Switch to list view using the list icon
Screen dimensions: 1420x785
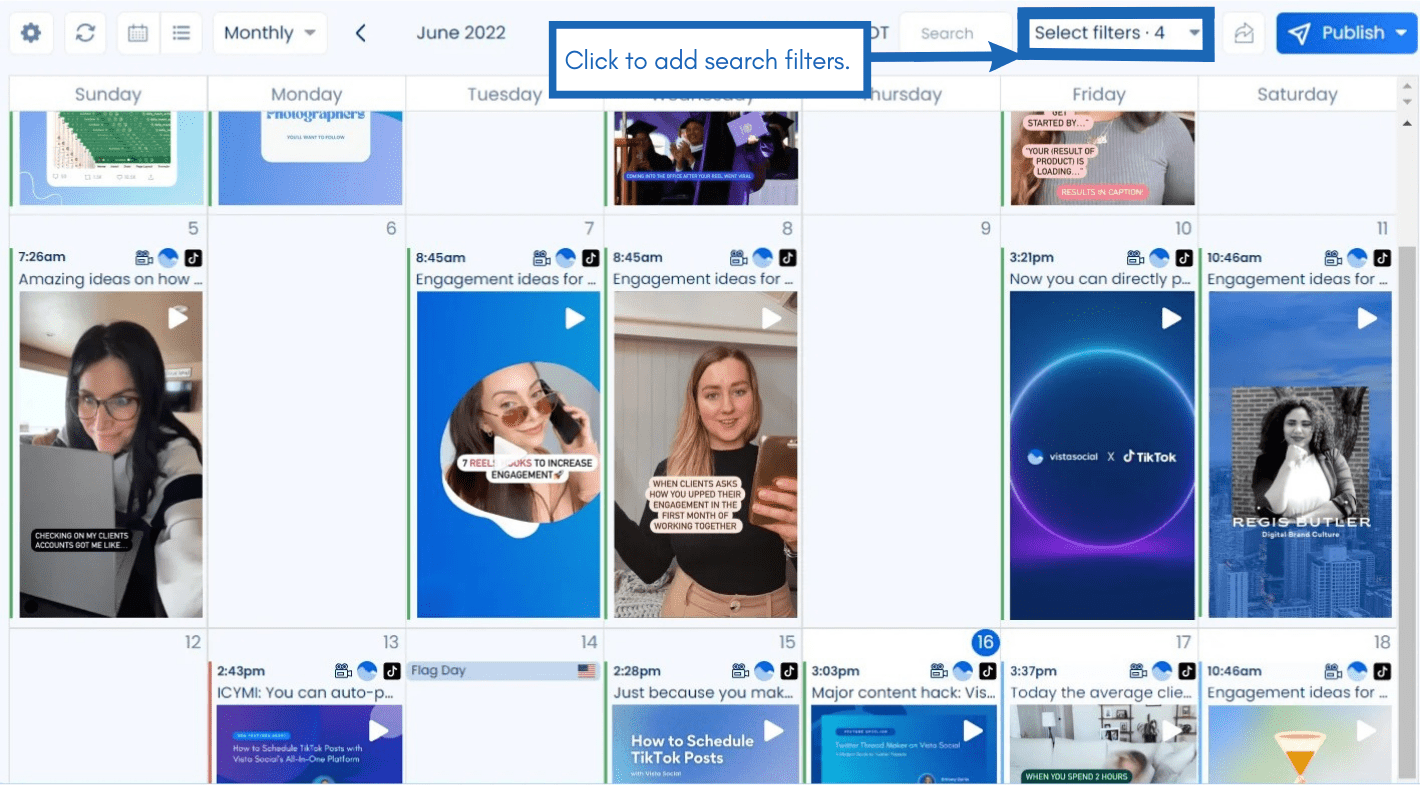click(182, 32)
